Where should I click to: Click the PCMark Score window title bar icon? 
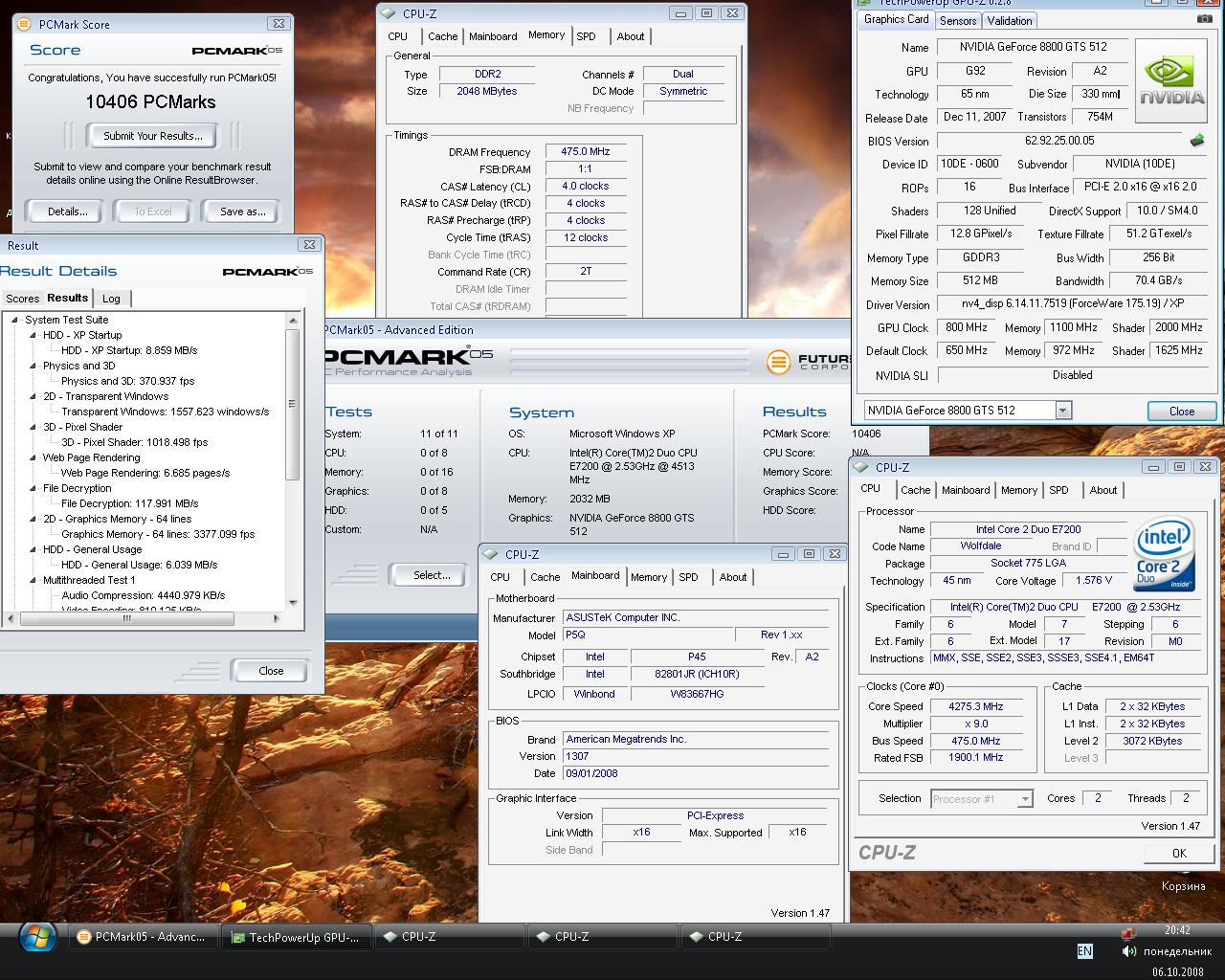pyautogui.click(x=26, y=24)
